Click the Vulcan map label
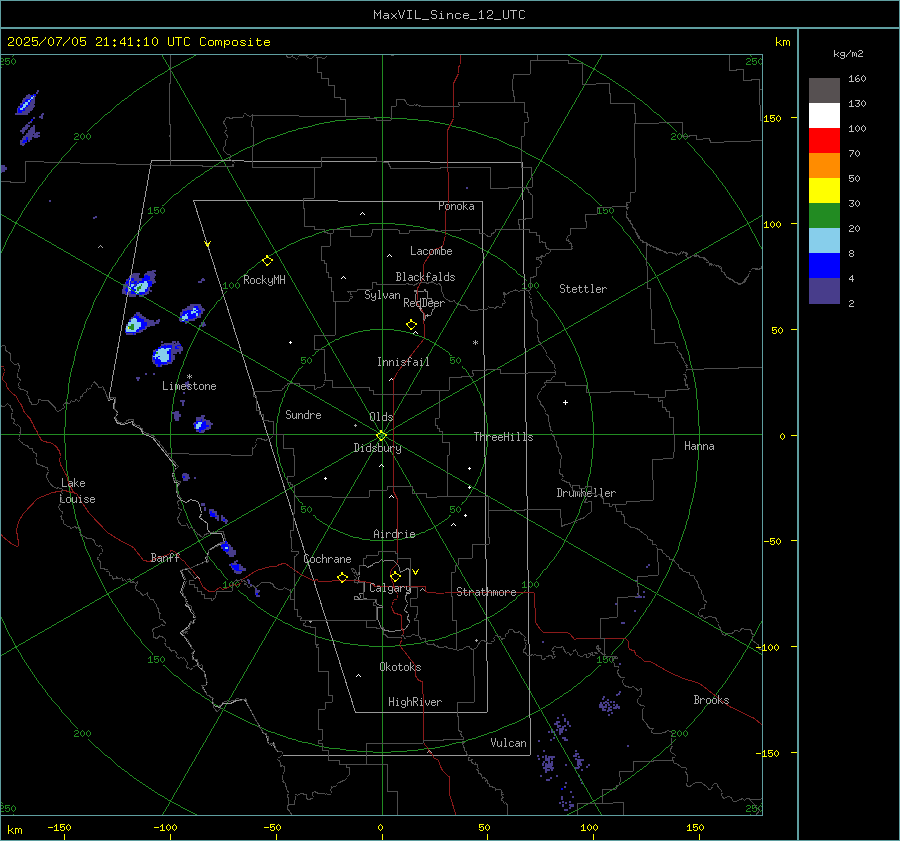This screenshot has height=841, width=900. (508, 743)
